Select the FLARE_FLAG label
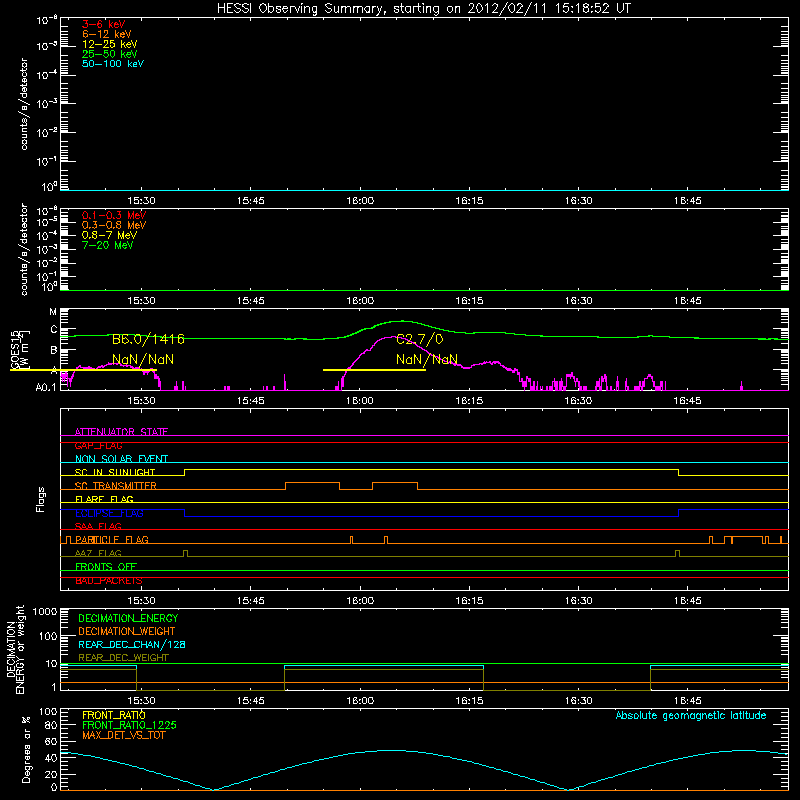 click(x=104, y=499)
